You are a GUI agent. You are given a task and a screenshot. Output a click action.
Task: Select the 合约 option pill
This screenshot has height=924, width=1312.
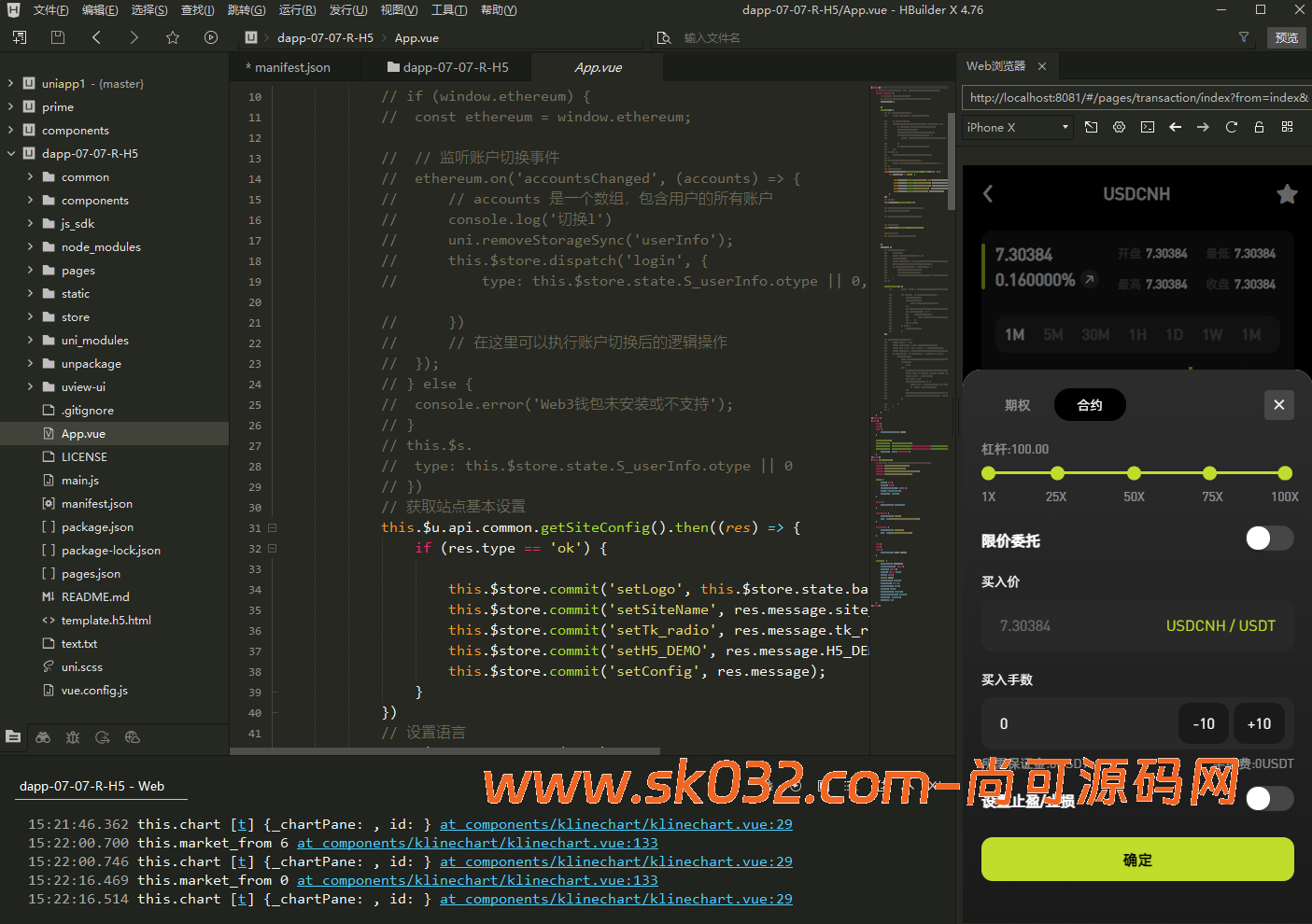click(1090, 405)
